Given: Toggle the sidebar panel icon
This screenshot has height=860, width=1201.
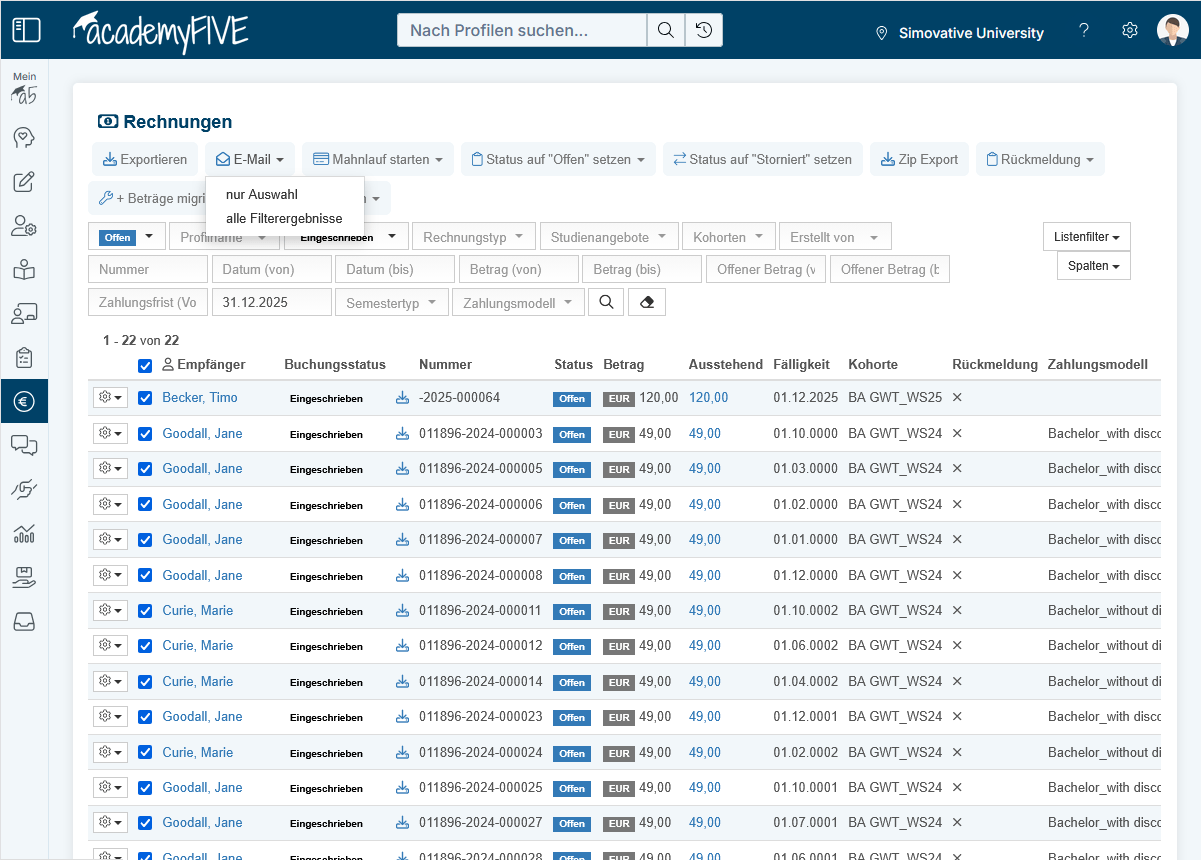Looking at the screenshot, I should (26, 30).
